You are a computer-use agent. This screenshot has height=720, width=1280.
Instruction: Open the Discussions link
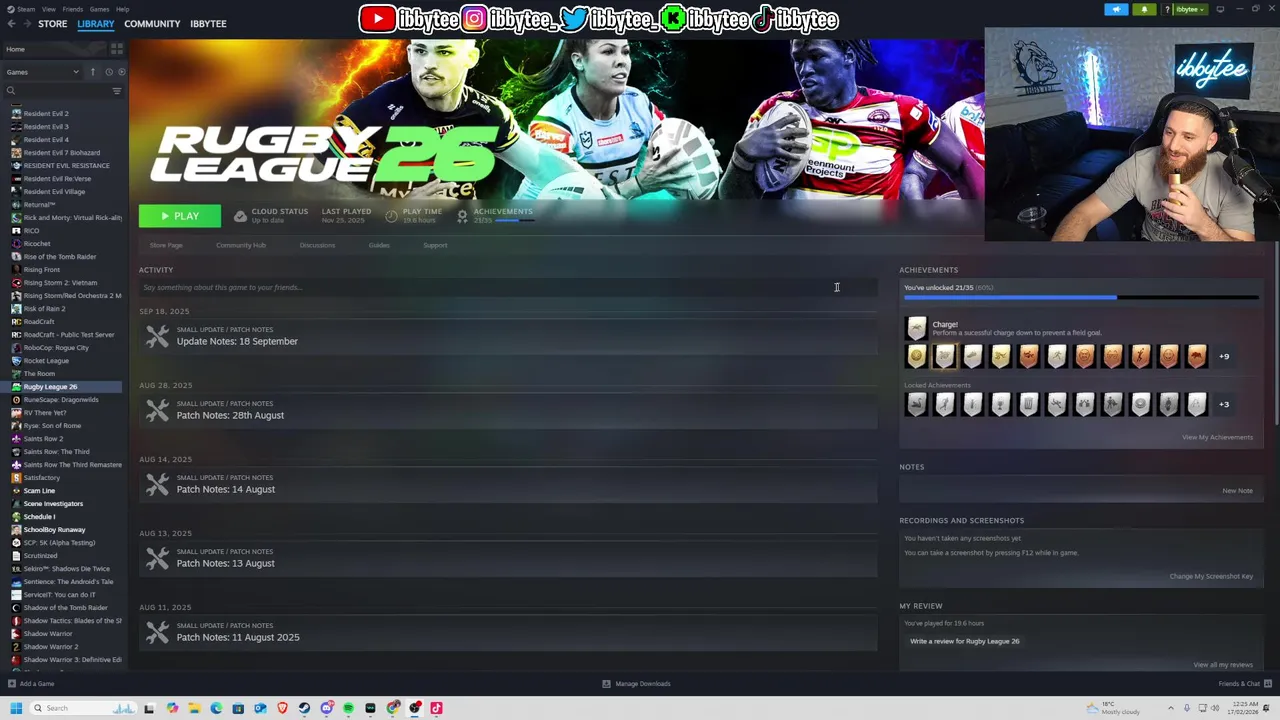click(317, 245)
